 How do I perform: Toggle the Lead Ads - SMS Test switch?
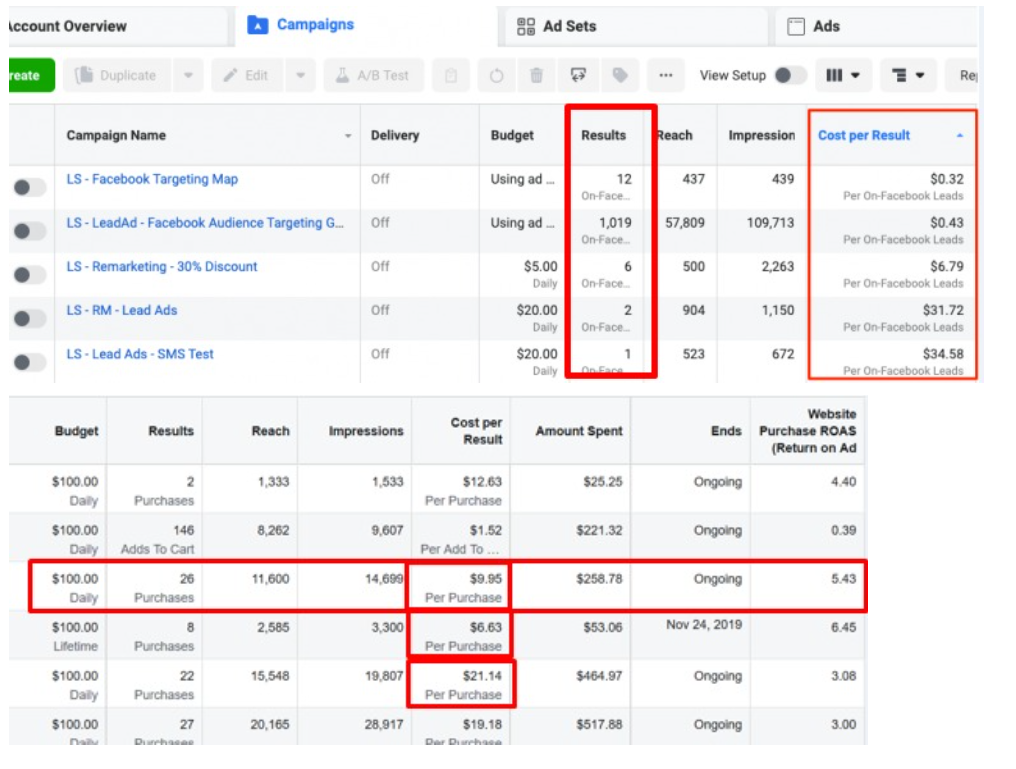tap(29, 362)
